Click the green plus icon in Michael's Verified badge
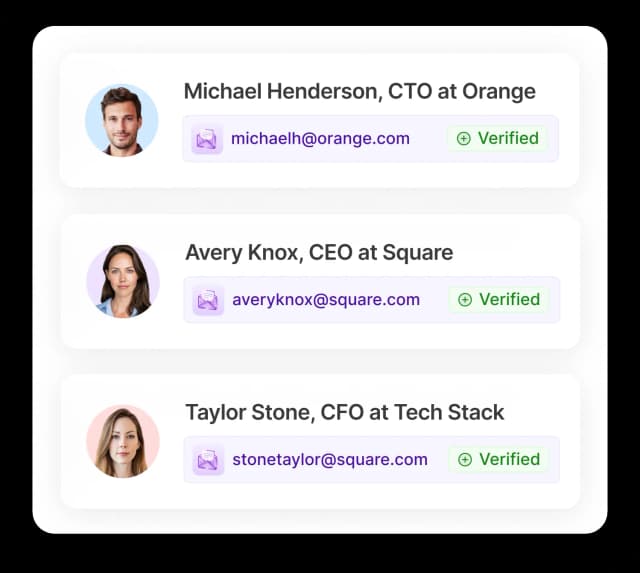 point(464,139)
